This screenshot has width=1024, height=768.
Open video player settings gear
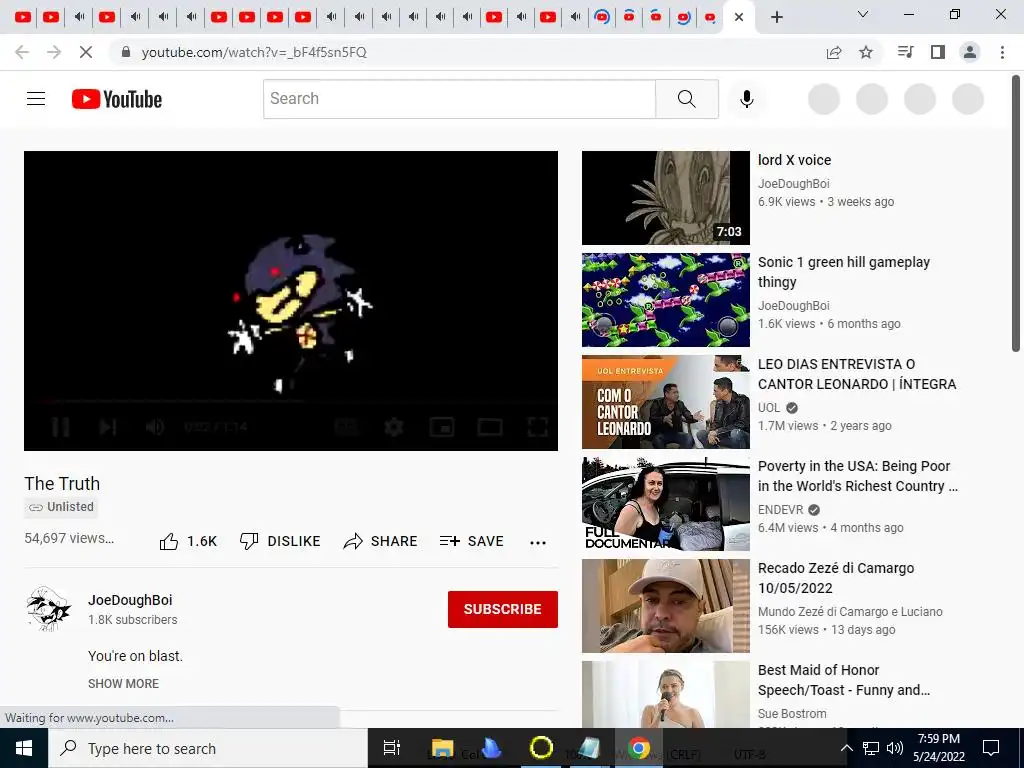pyautogui.click(x=394, y=427)
